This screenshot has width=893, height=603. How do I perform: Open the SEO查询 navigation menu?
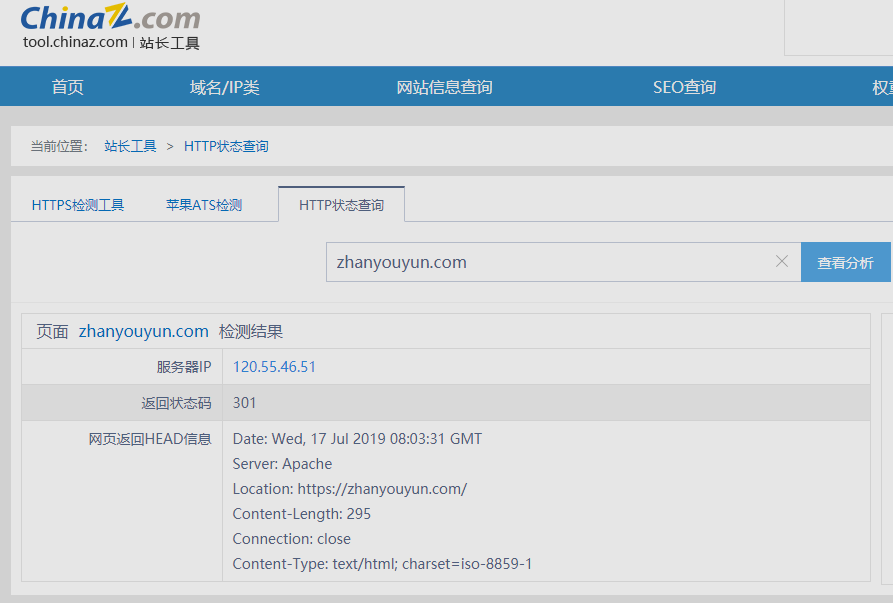pyautogui.click(x=684, y=87)
